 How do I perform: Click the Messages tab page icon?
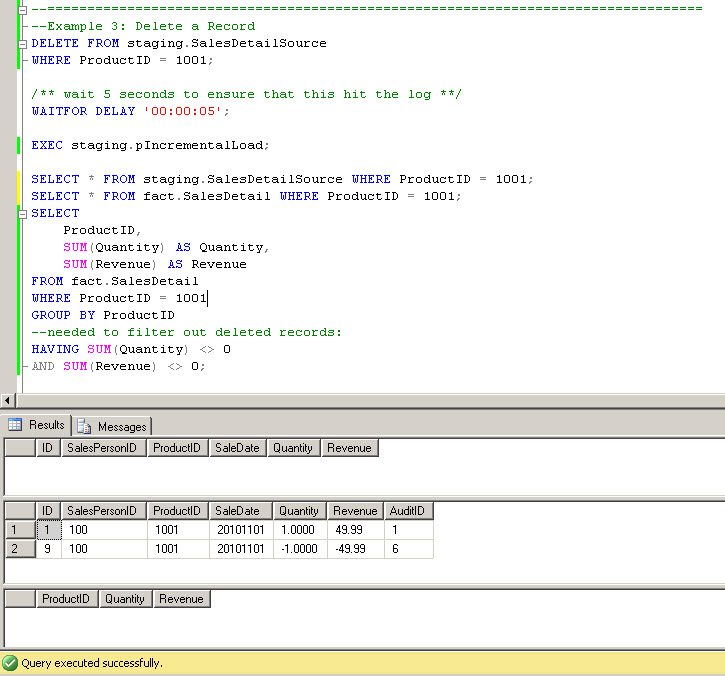86,427
